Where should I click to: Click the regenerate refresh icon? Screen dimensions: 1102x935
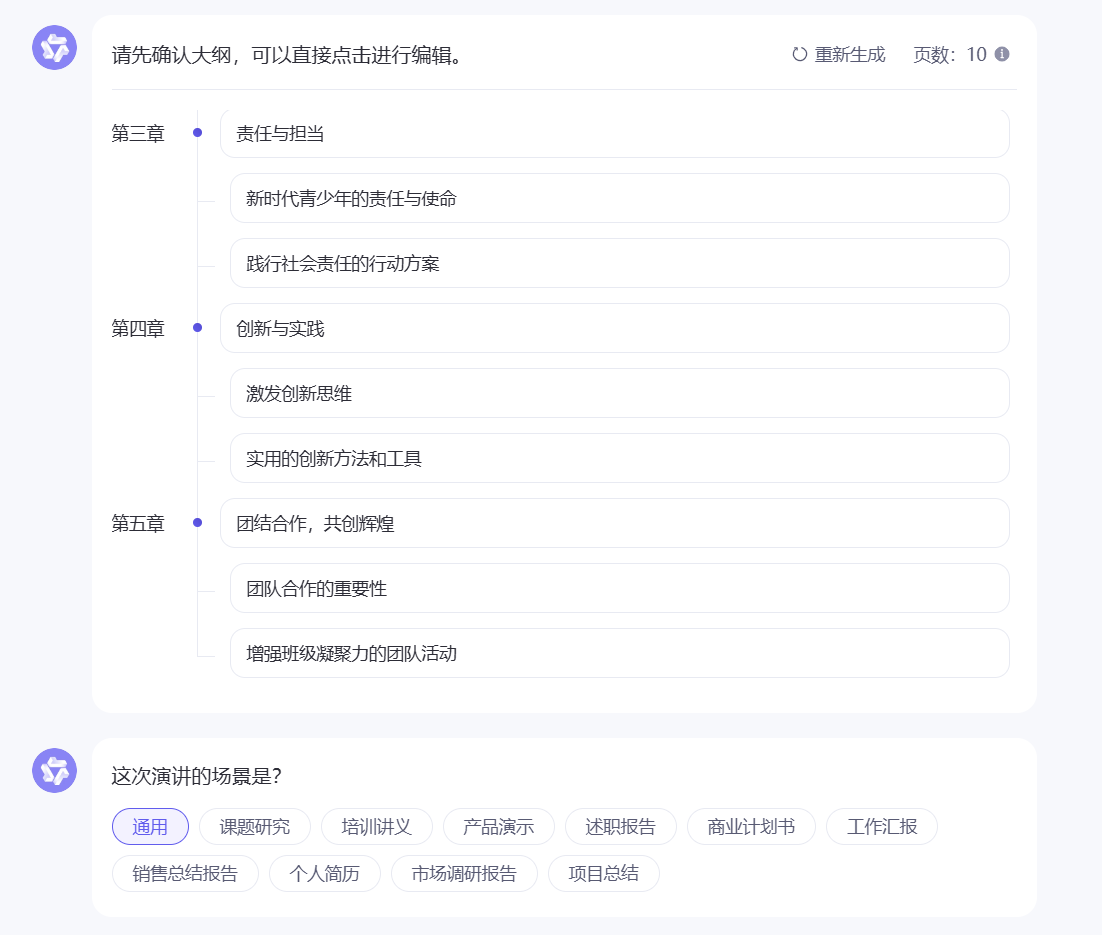click(799, 54)
